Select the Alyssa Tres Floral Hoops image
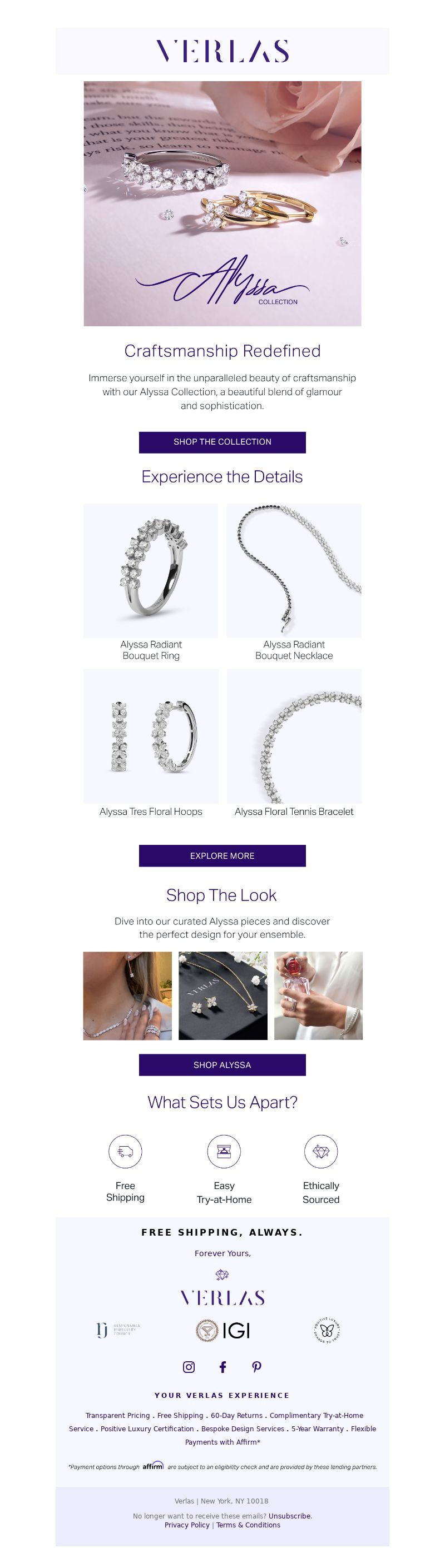Image resolution: width=445 pixels, height=1568 pixels. 151,736
